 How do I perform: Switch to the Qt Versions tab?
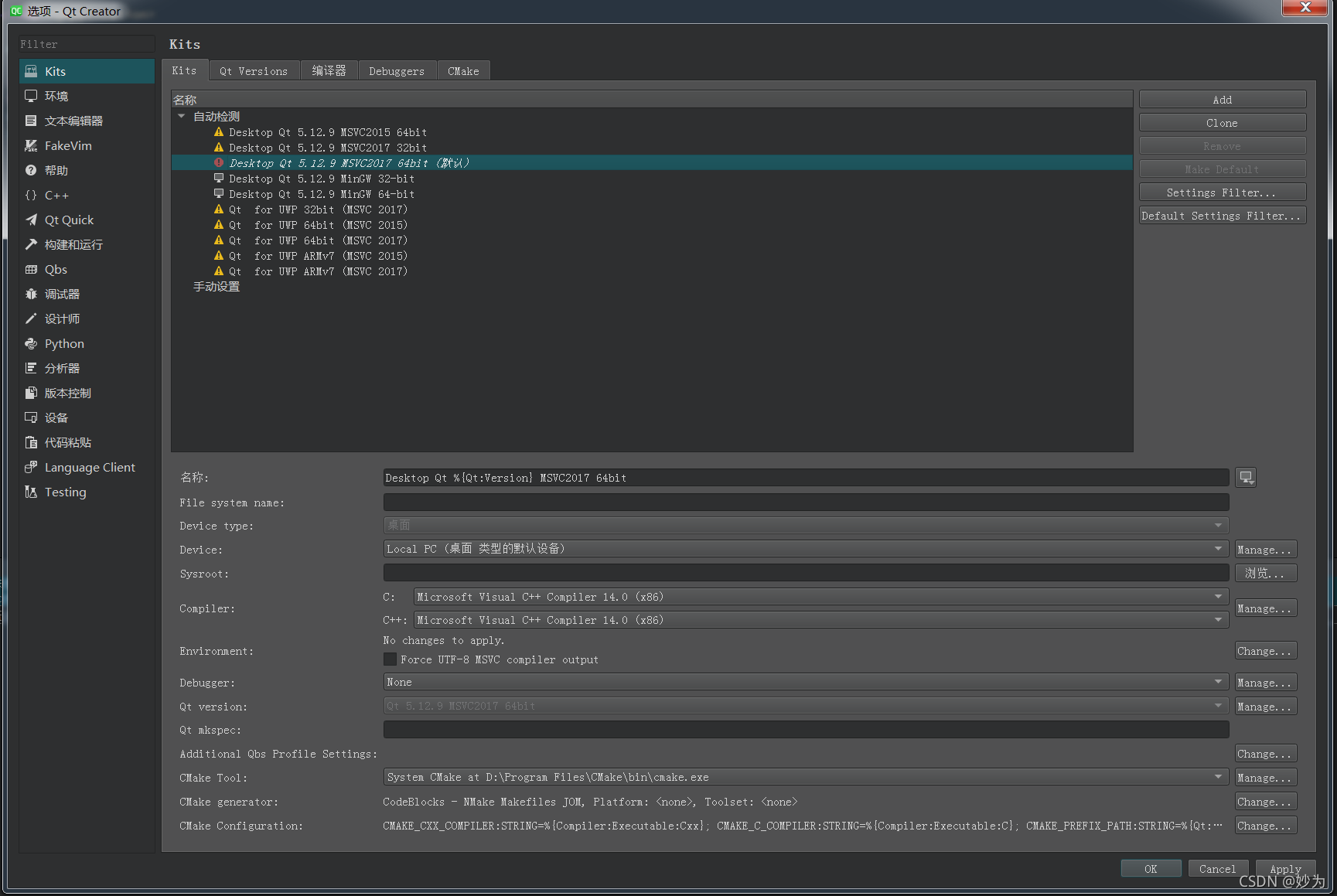pyautogui.click(x=254, y=71)
